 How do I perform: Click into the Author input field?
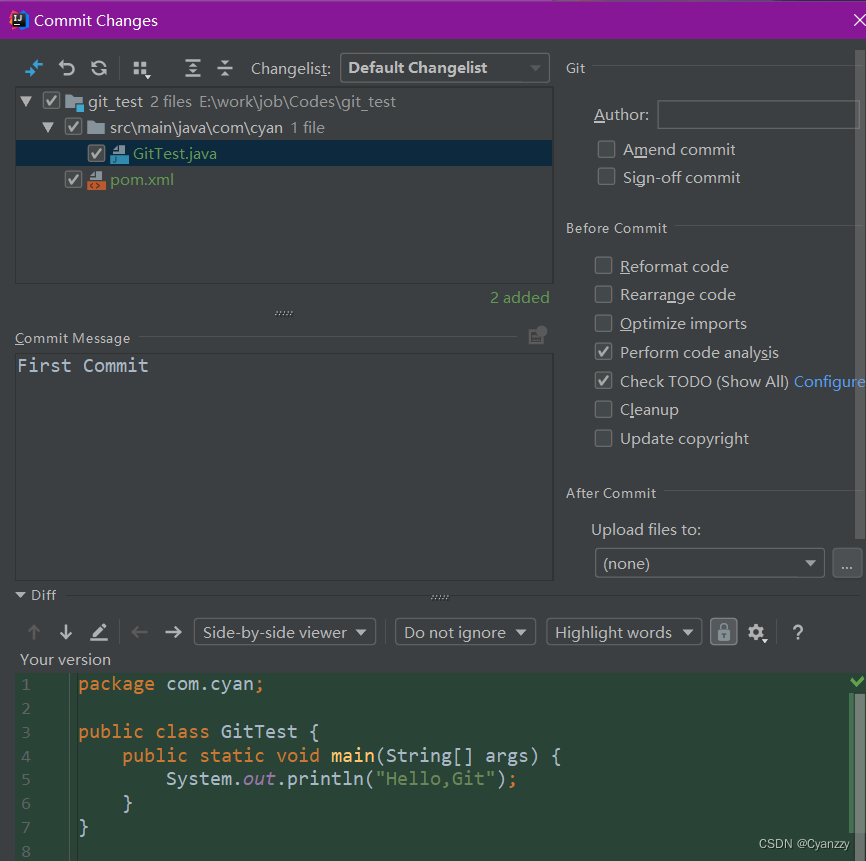[x=759, y=115]
